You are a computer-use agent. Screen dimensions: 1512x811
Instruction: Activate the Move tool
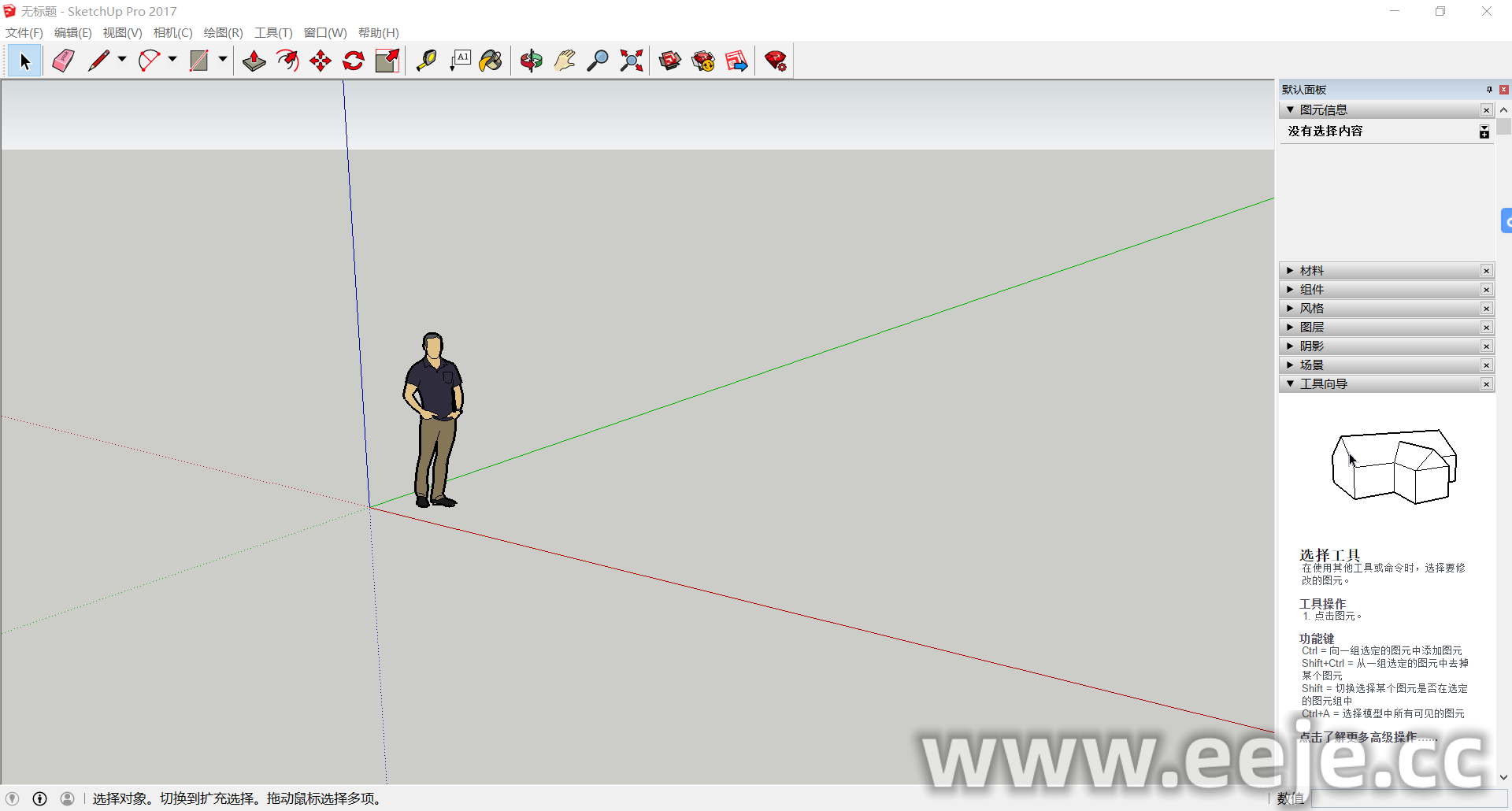pos(321,61)
